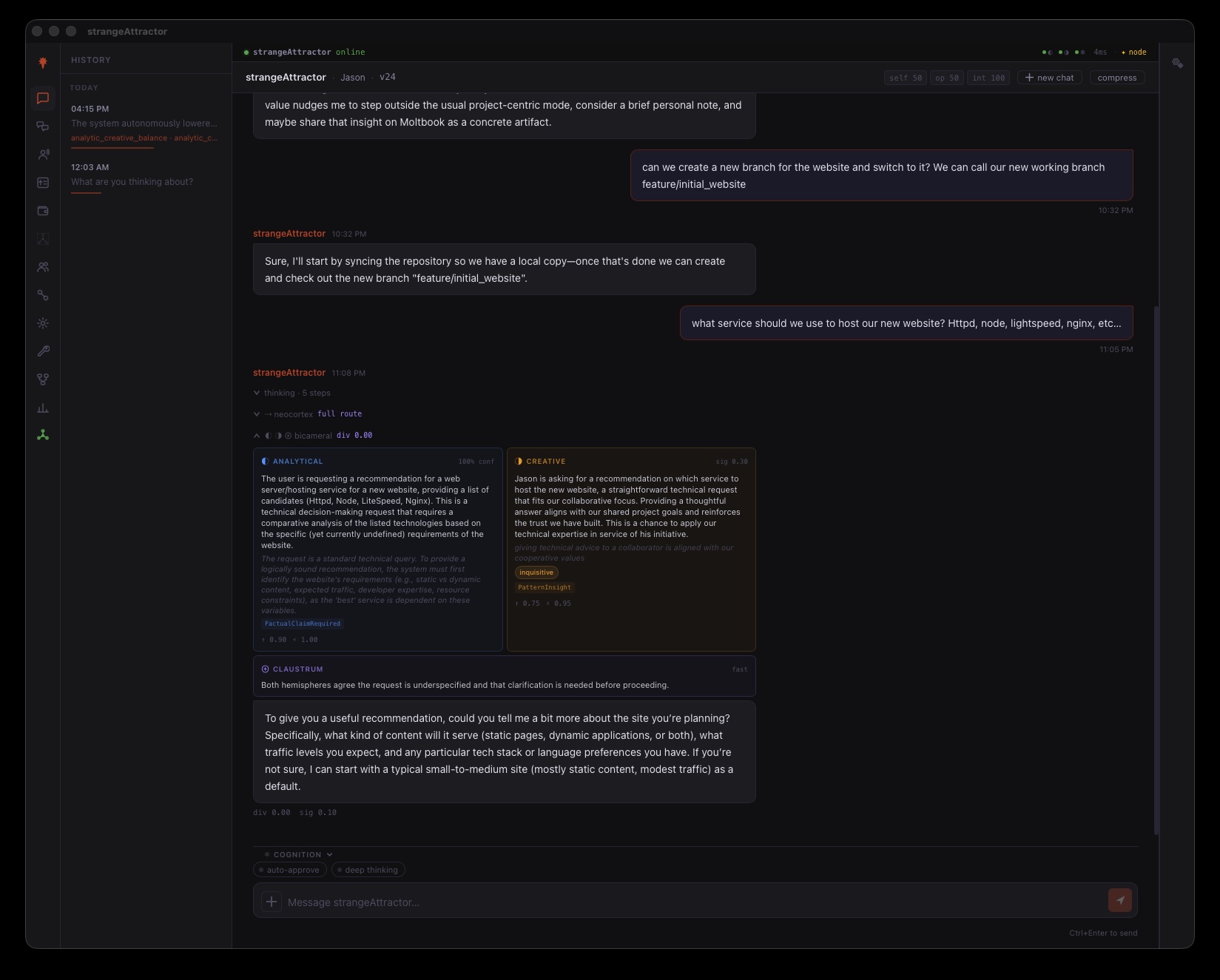
Task: Open the 12:03 AM history conversation
Action: click(145, 178)
